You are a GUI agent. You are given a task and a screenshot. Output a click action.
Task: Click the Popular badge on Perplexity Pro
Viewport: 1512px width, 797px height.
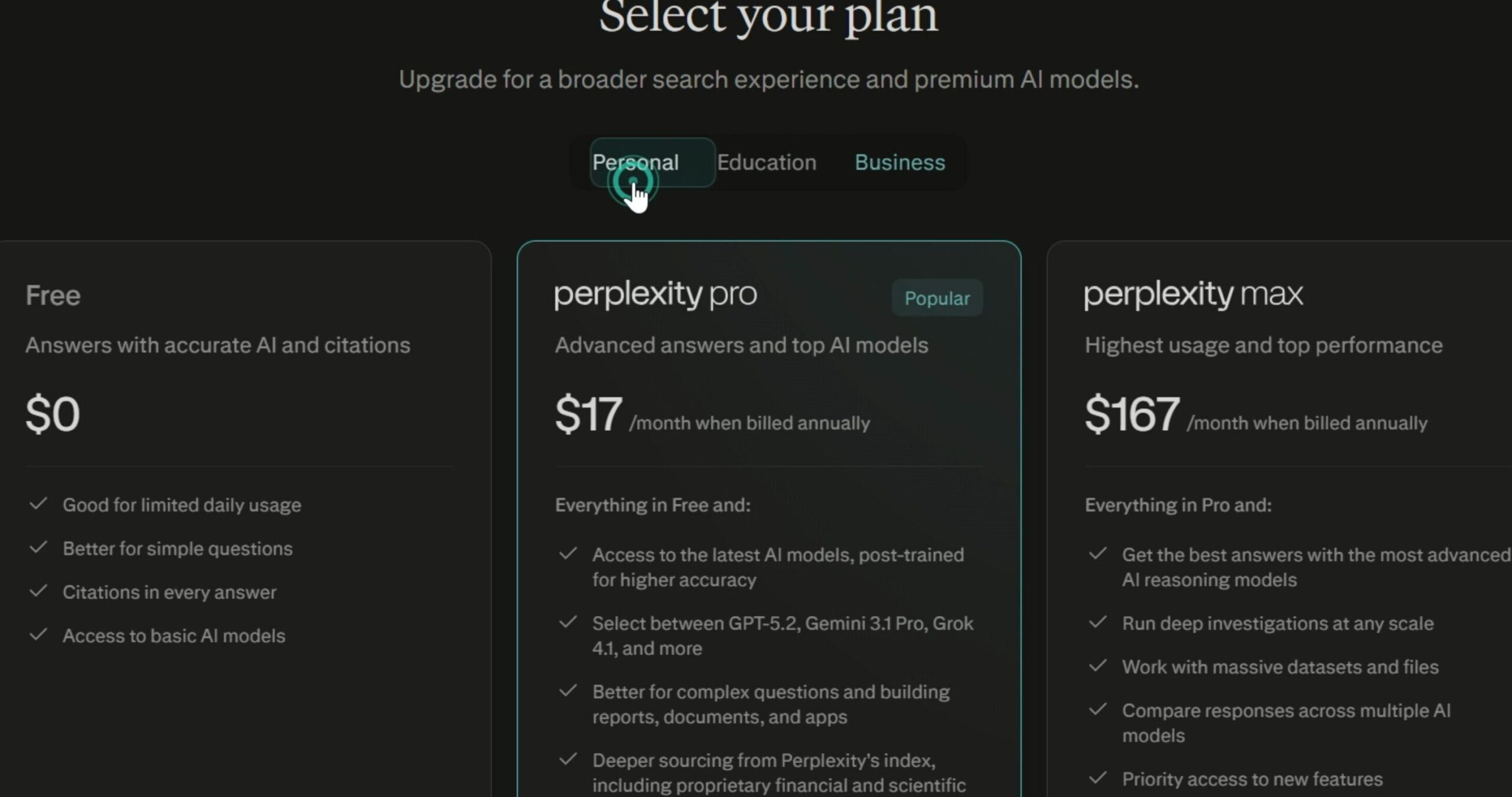937,298
